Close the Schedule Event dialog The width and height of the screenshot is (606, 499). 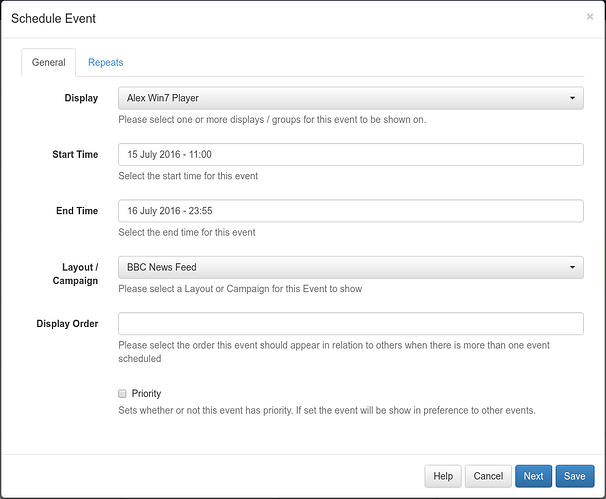point(589,17)
